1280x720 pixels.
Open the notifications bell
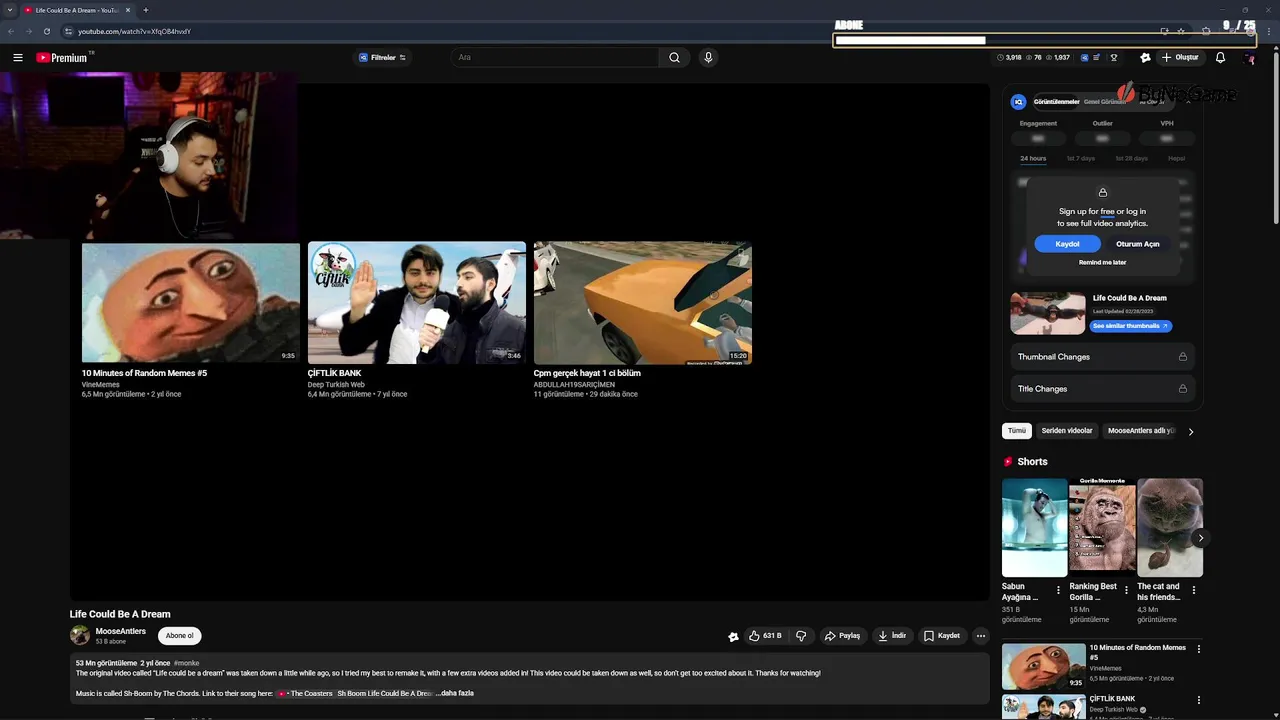(x=1220, y=58)
